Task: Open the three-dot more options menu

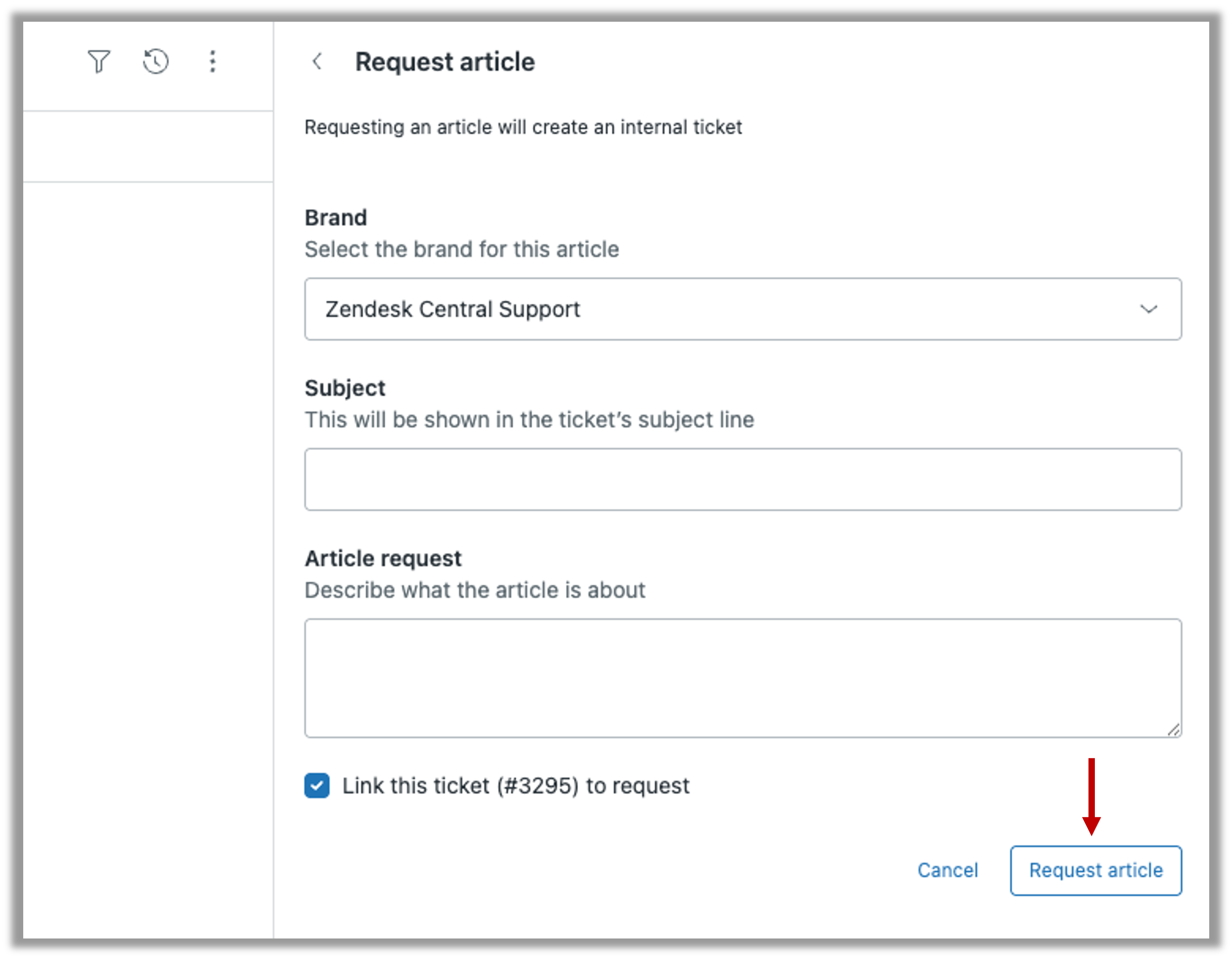Action: pyautogui.click(x=213, y=61)
